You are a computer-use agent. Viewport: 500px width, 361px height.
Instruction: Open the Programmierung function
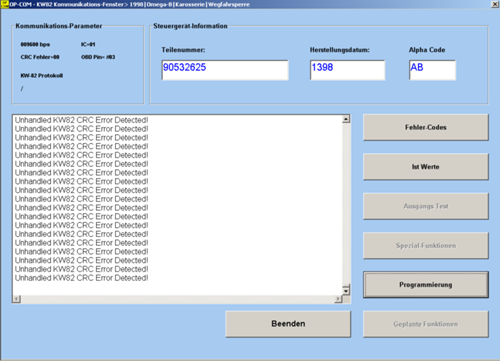point(426,285)
